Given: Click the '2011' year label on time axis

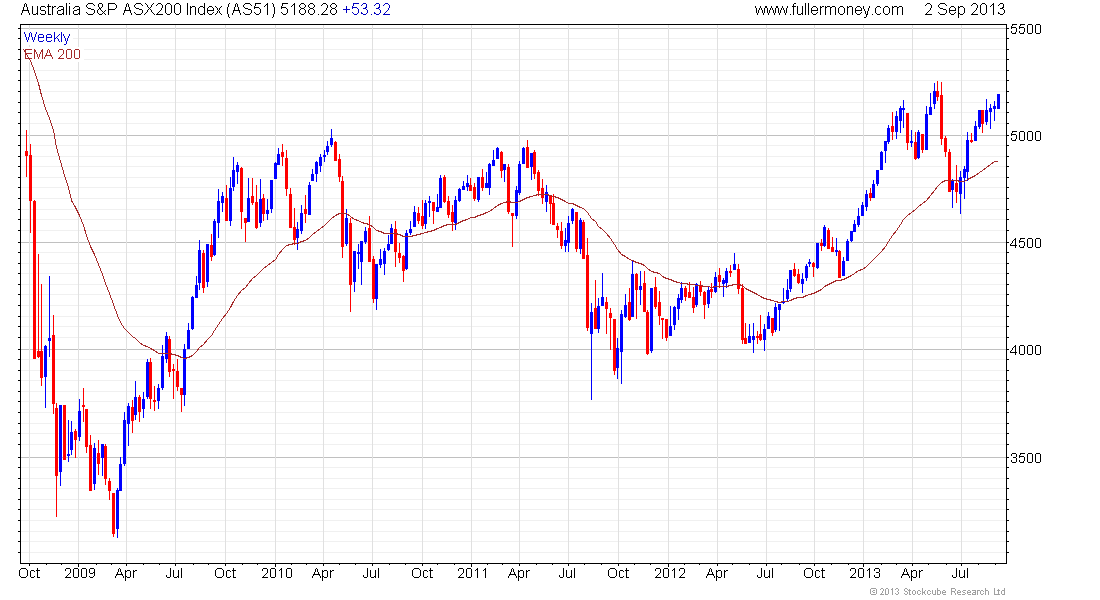Looking at the screenshot, I should (x=472, y=573).
